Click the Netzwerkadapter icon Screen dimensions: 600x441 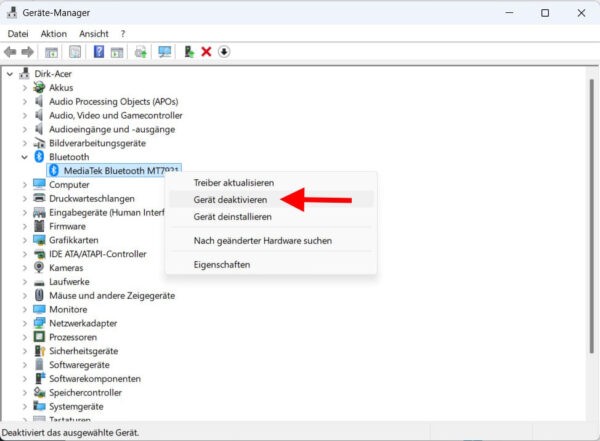pos(39,323)
